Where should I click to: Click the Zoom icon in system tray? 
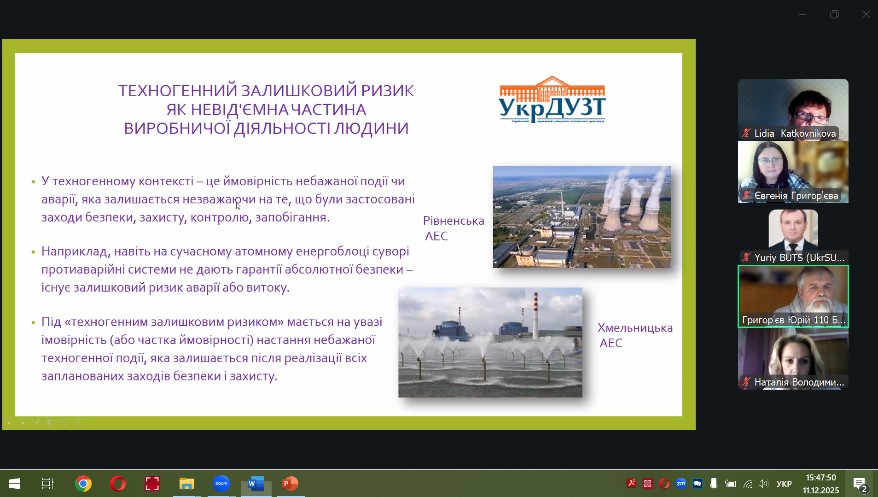tap(680, 484)
